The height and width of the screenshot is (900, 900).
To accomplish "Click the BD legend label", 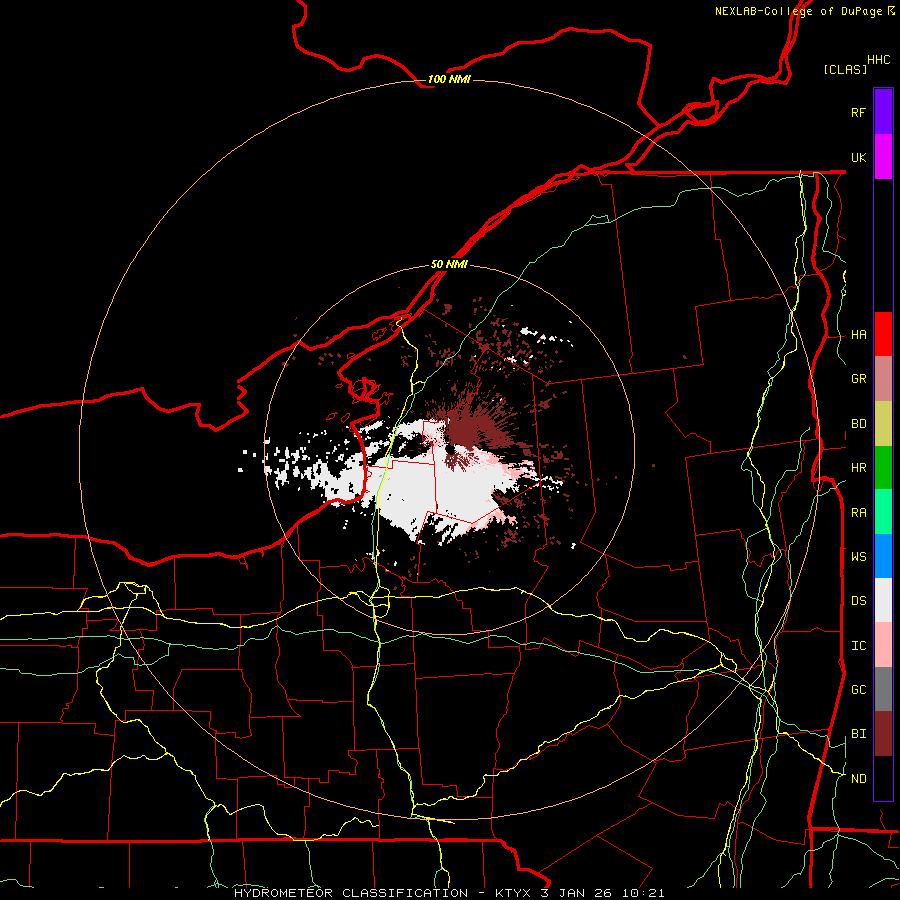I will 859,424.
